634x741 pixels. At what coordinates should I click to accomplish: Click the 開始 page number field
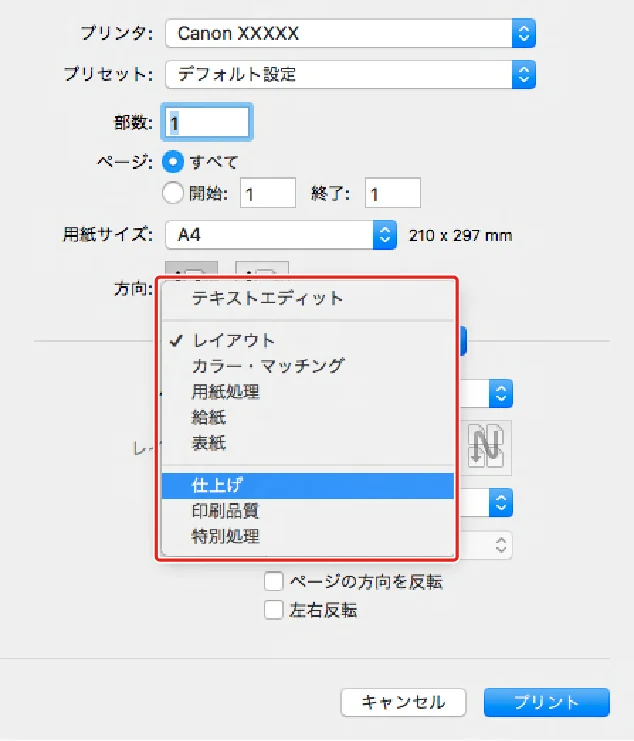point(268,193)
